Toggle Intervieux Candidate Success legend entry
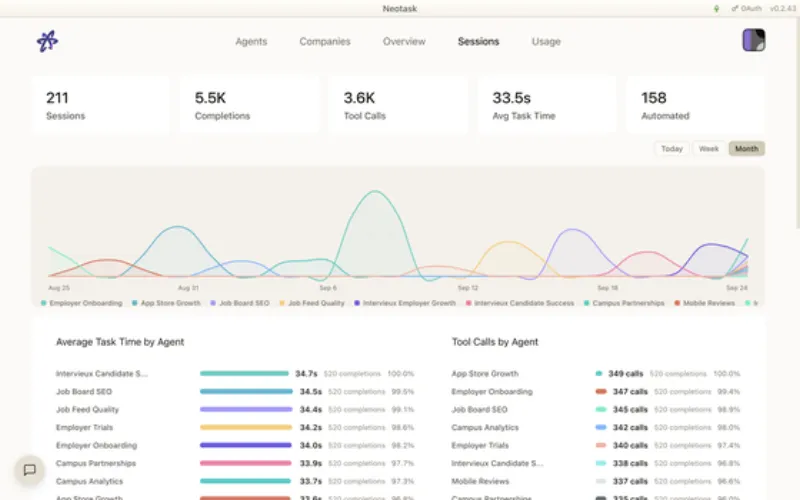The width and height of the screenshot is (800, 500). coord(520,303)
